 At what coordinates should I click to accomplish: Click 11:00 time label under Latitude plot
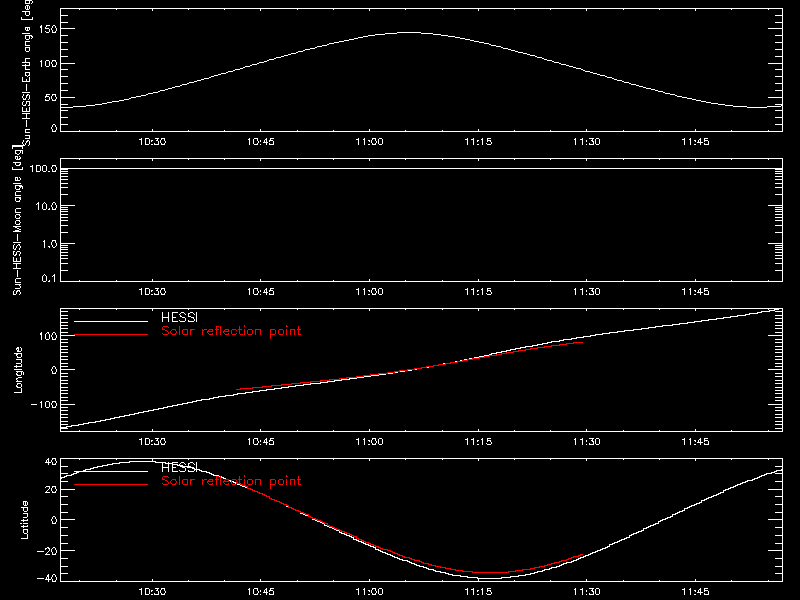tap(369, 591)
